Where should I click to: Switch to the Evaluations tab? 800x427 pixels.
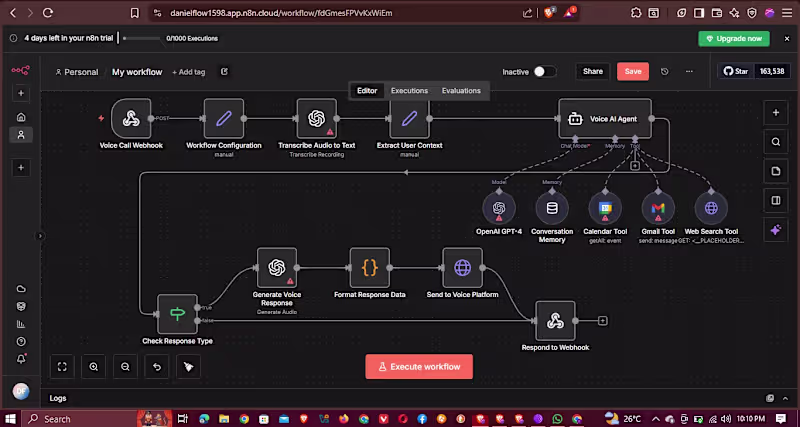point(461,90)
